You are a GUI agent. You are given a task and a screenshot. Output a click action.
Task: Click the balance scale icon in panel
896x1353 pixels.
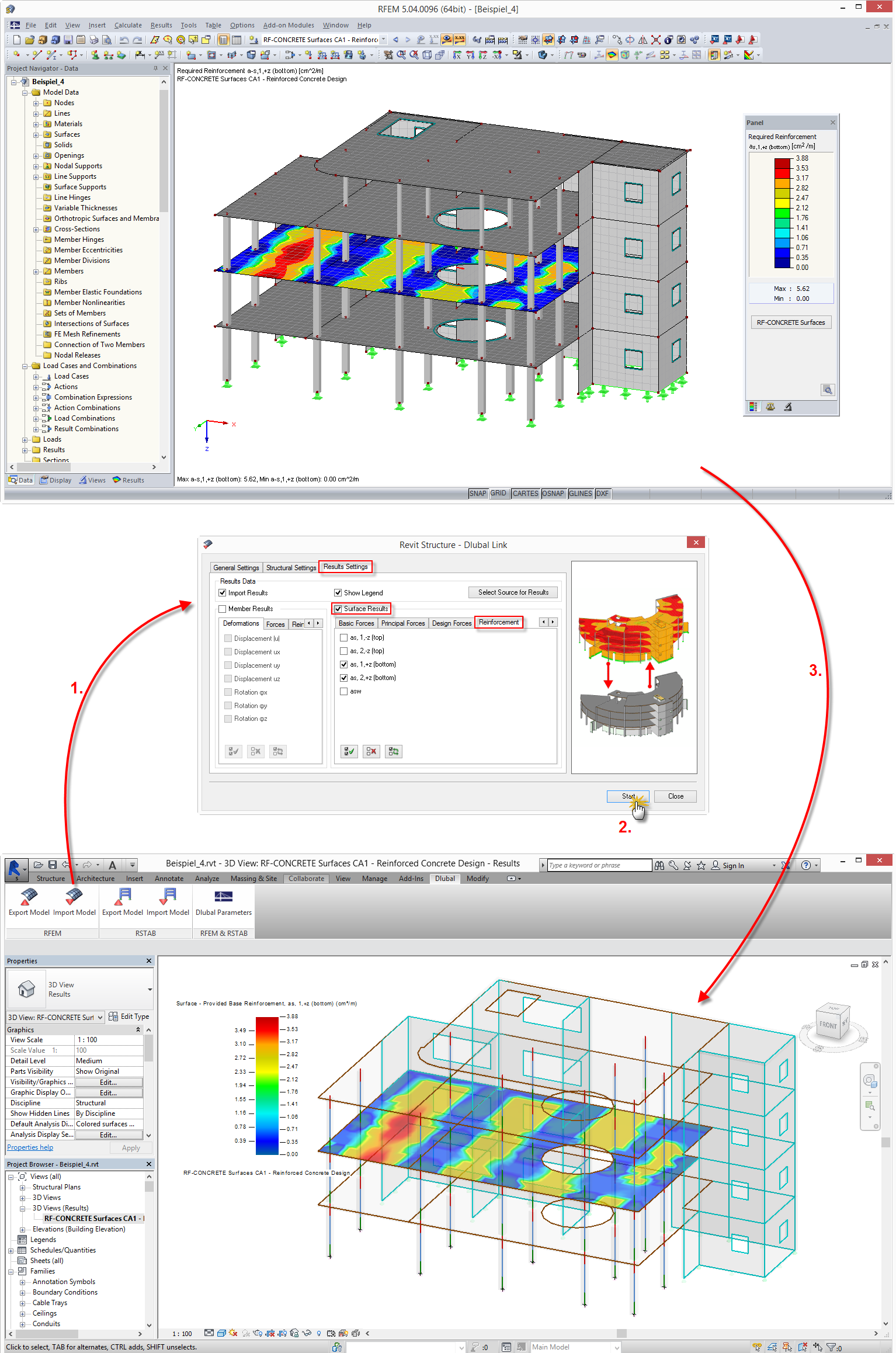coord(770,407)
